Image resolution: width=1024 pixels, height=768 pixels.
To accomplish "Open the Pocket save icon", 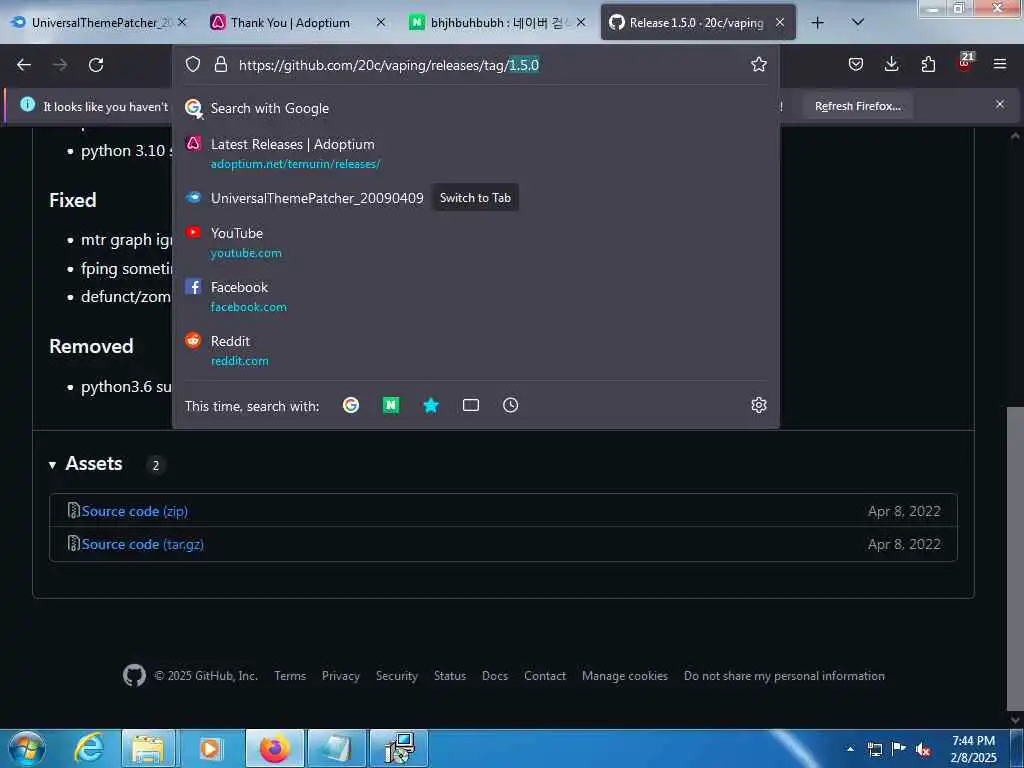I will pyautogui.click(x=856, y=64).
